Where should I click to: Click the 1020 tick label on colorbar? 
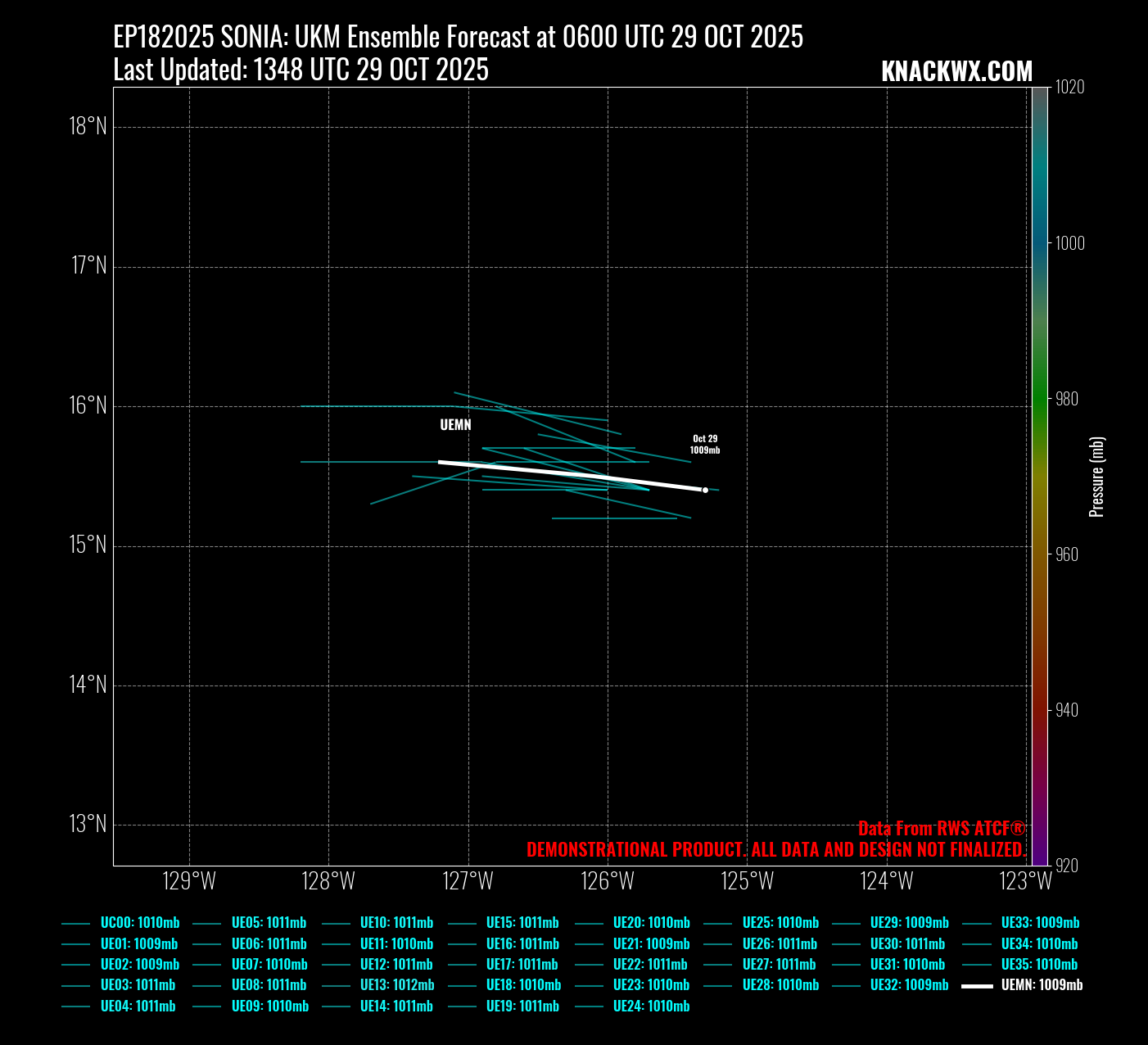click(1069, 87)
